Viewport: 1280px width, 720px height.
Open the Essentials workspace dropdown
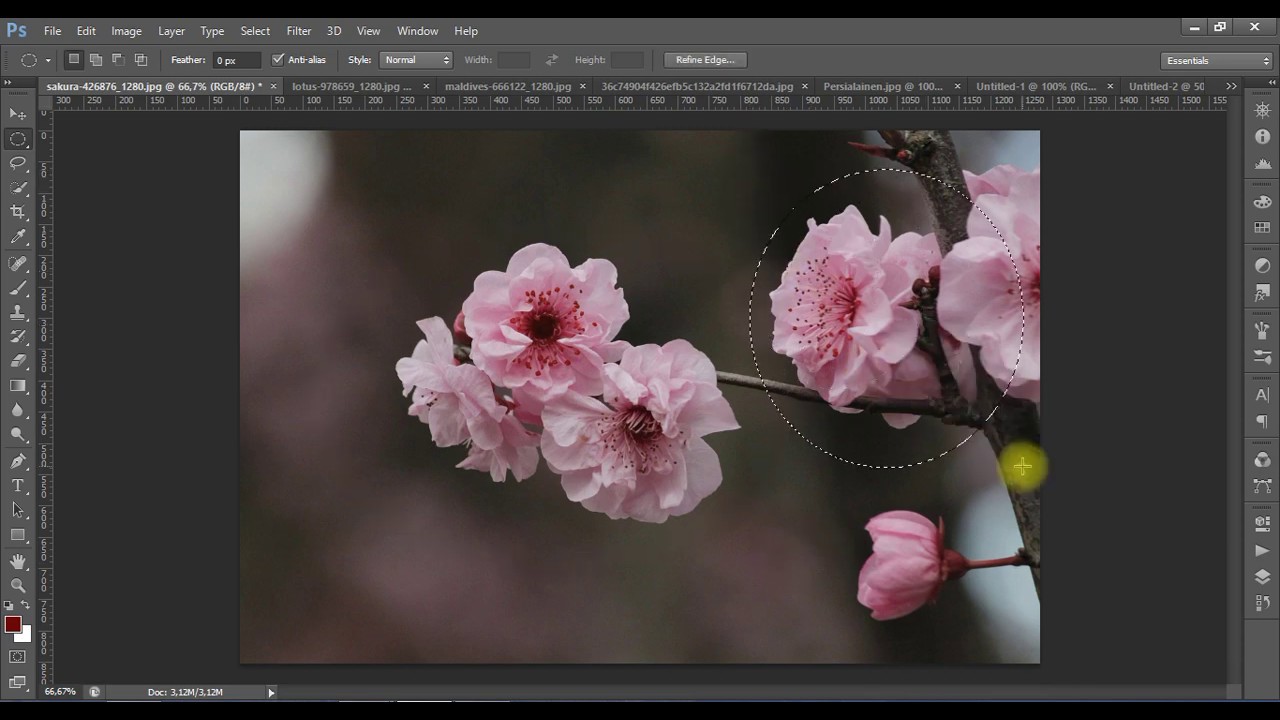[1217, 61]
